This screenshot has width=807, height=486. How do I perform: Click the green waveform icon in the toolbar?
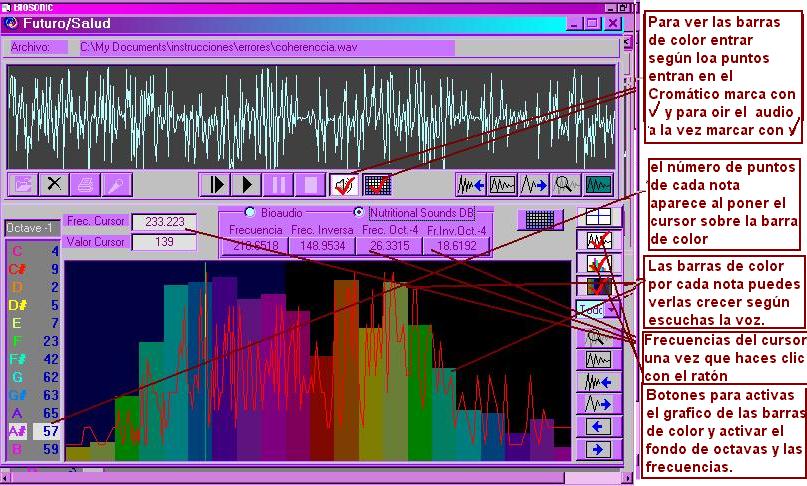[x=598, y=185]
